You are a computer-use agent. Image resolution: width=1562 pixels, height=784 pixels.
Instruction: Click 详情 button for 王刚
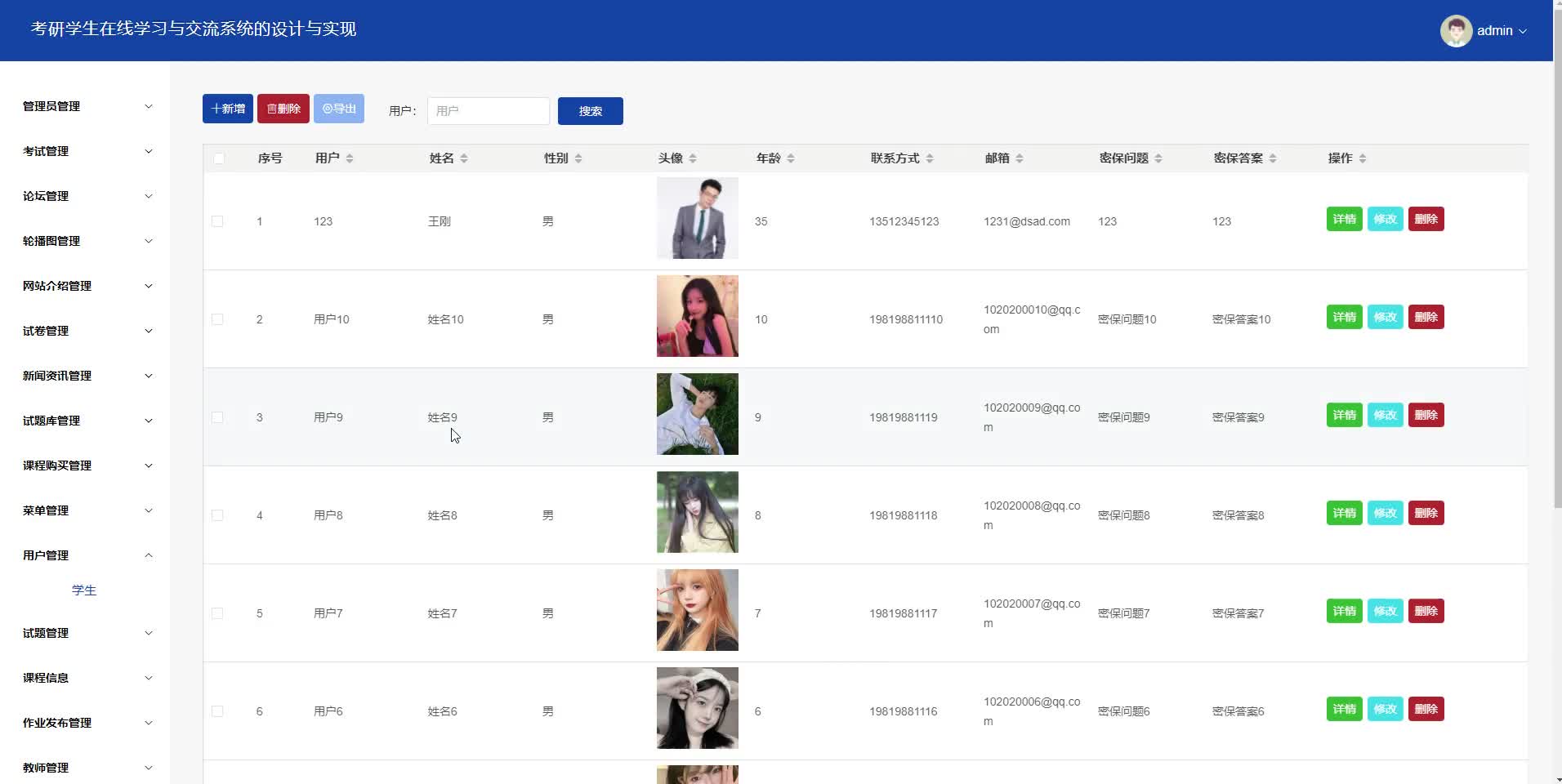[1344, 218]
